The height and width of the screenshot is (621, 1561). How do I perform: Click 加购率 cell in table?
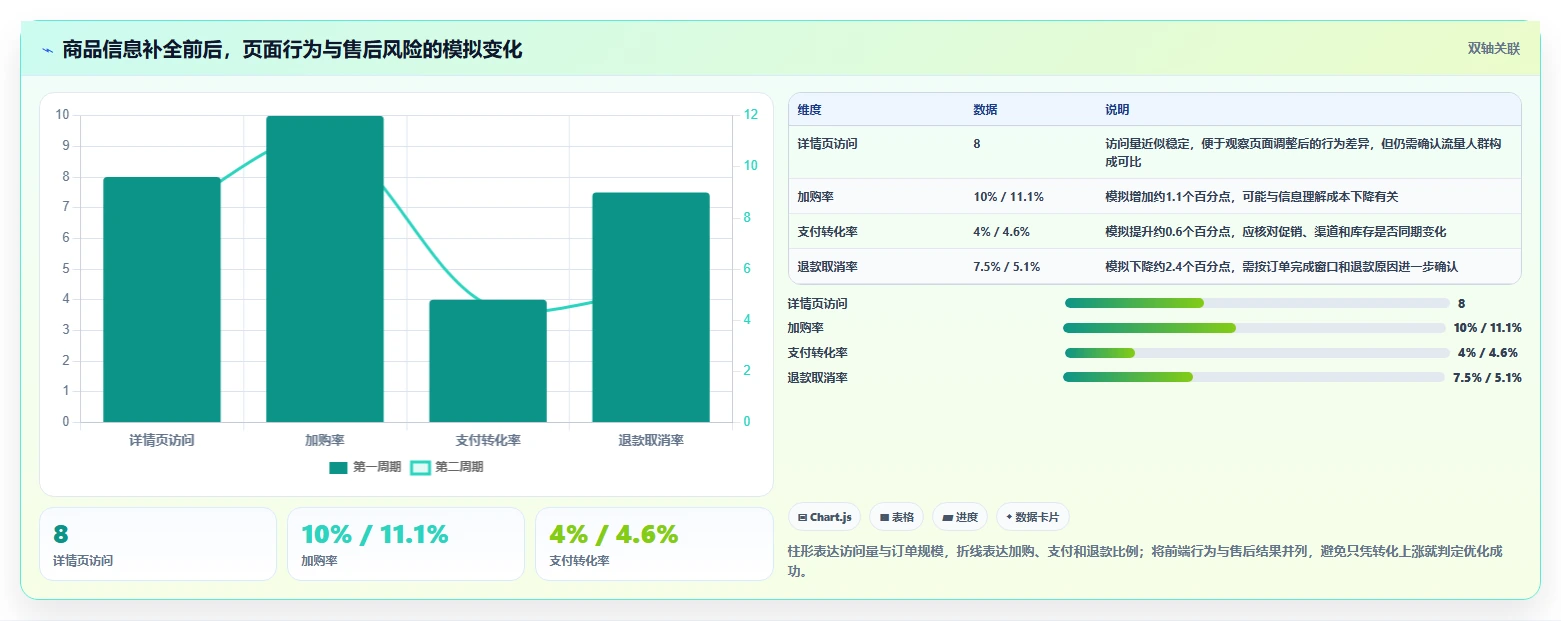click(x=815, y=197)
